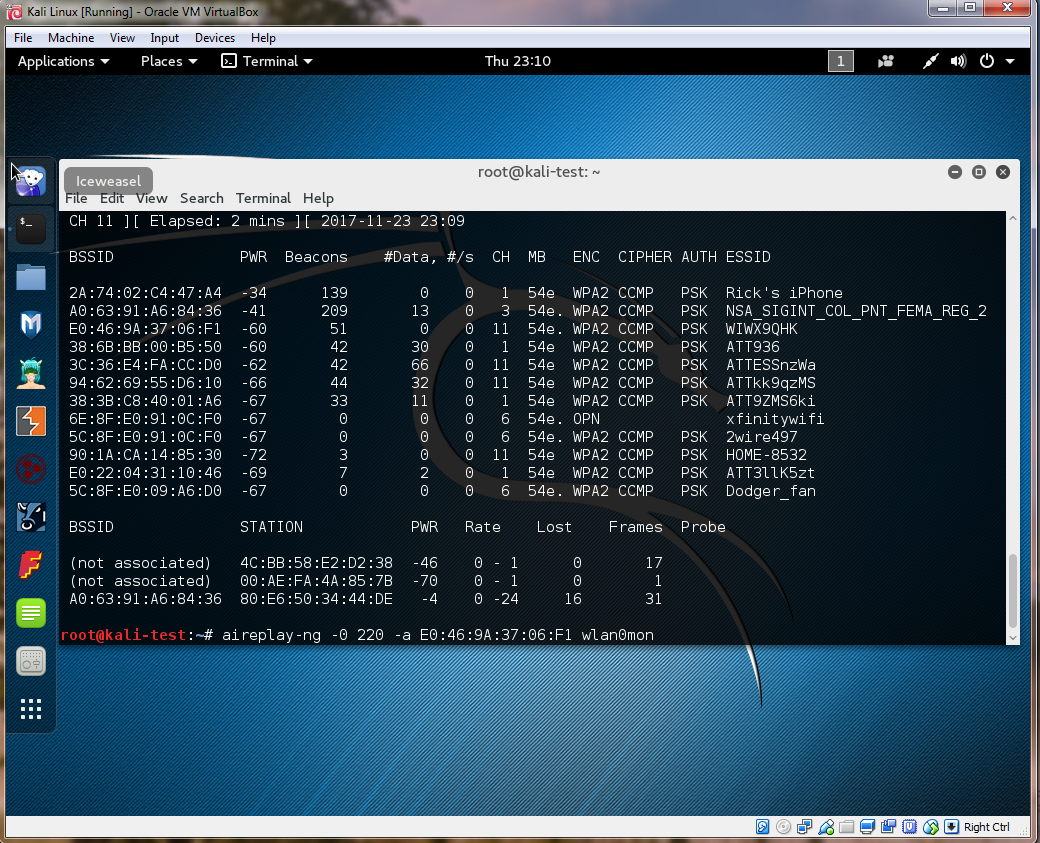Viewport: 1040px width, 843px height.
Task: Open the terminal window Terminal menu
Action: coord(263,198)
